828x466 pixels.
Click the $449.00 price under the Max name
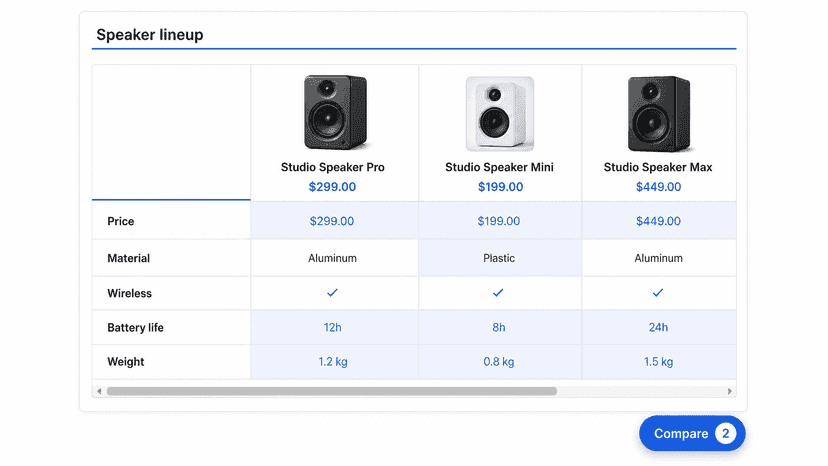[x=658, y=187]
